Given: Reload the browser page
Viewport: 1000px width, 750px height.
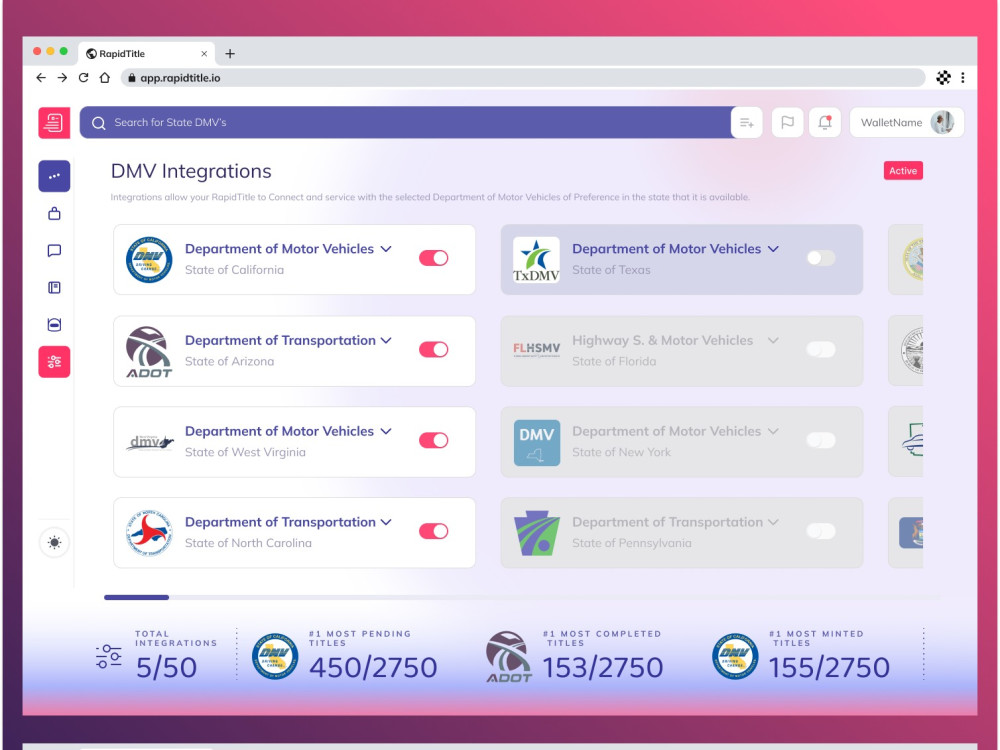Looking at the screenshot, I should click(84, 78).
